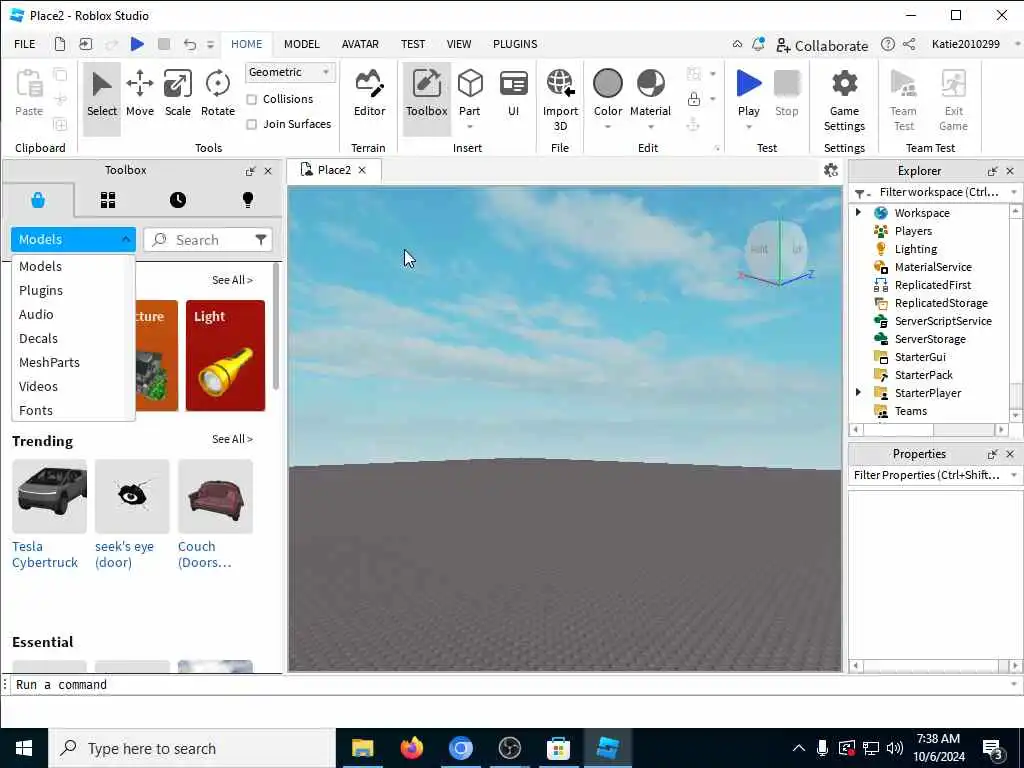The image size is (1024, 768).
Task: Open File Explorer from taskbar
Action: pyautogui.click(x=362, y=748)
